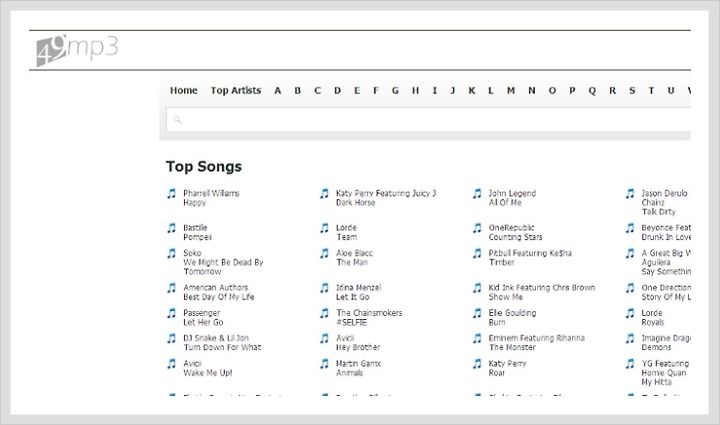Click music note icon beside Pharrell Williams
This screenshot has width=720, height=425.
click(x=171, y=194)
